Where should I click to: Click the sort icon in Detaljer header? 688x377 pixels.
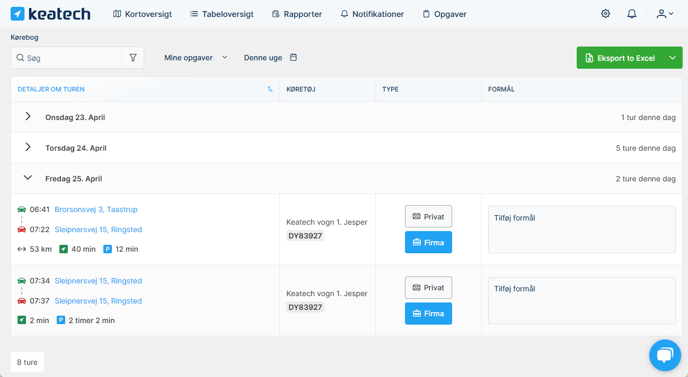pos(270,89)
